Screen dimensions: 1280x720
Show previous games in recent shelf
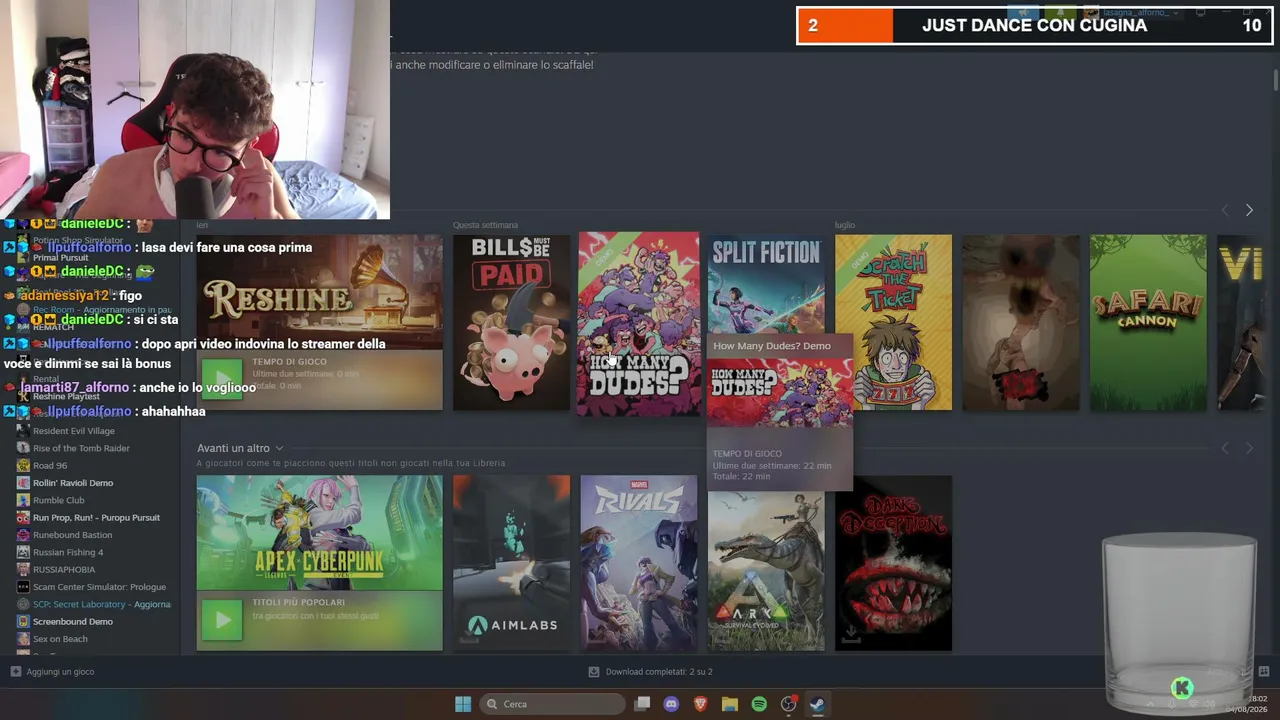(x=1225, y=210)
